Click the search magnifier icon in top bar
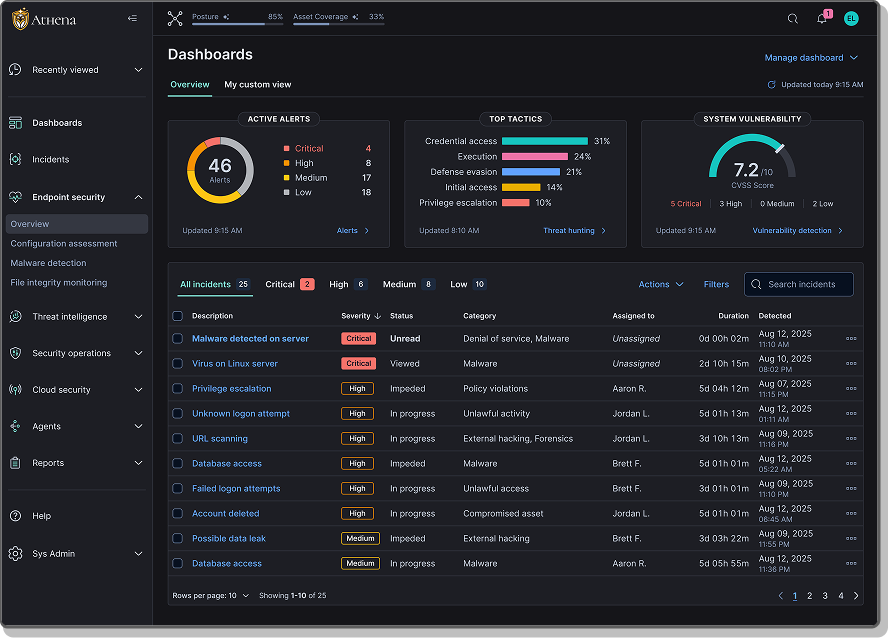Viewport: 890px width, 640px height. 793,18
